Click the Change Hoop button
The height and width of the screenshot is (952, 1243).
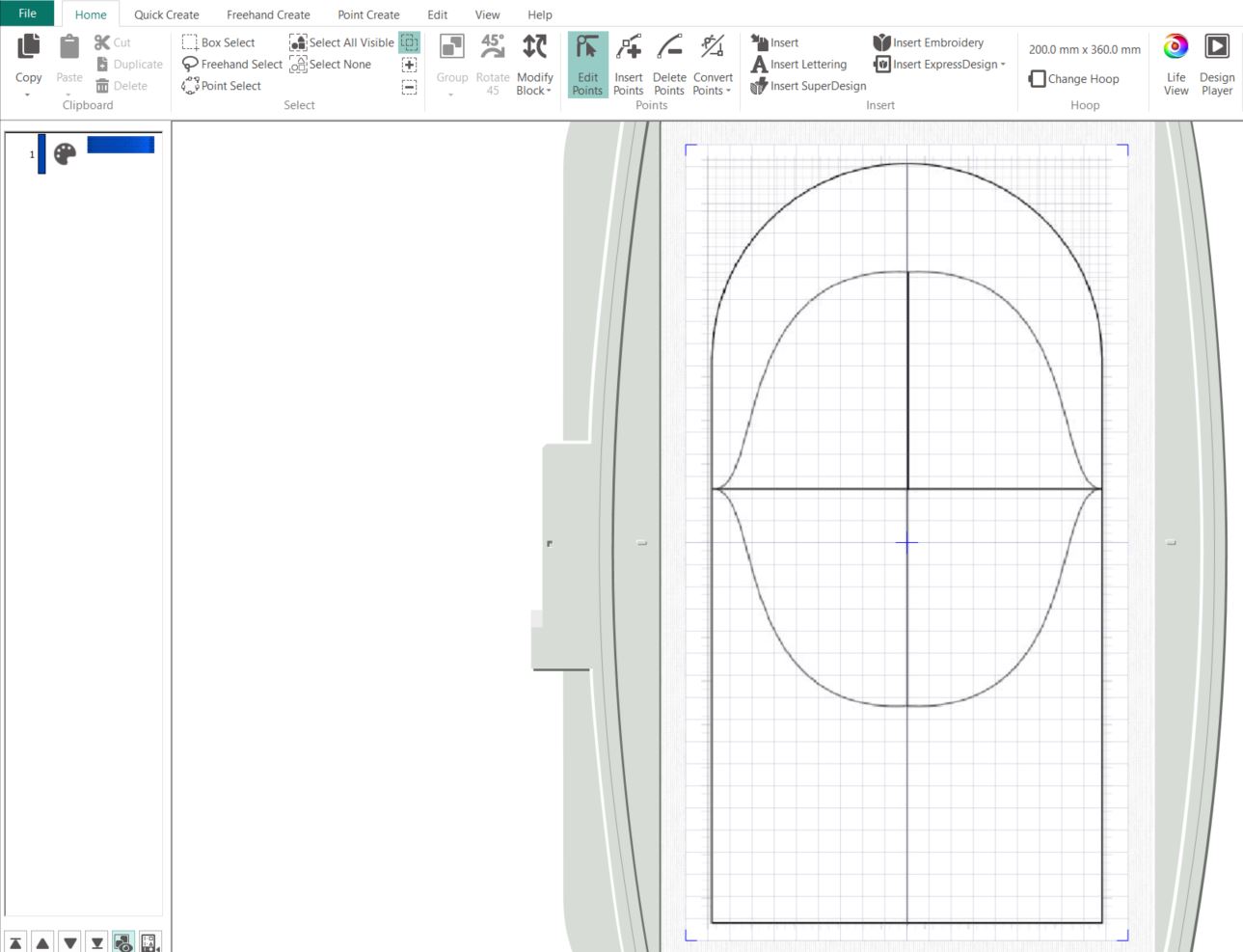point(1073,79)
